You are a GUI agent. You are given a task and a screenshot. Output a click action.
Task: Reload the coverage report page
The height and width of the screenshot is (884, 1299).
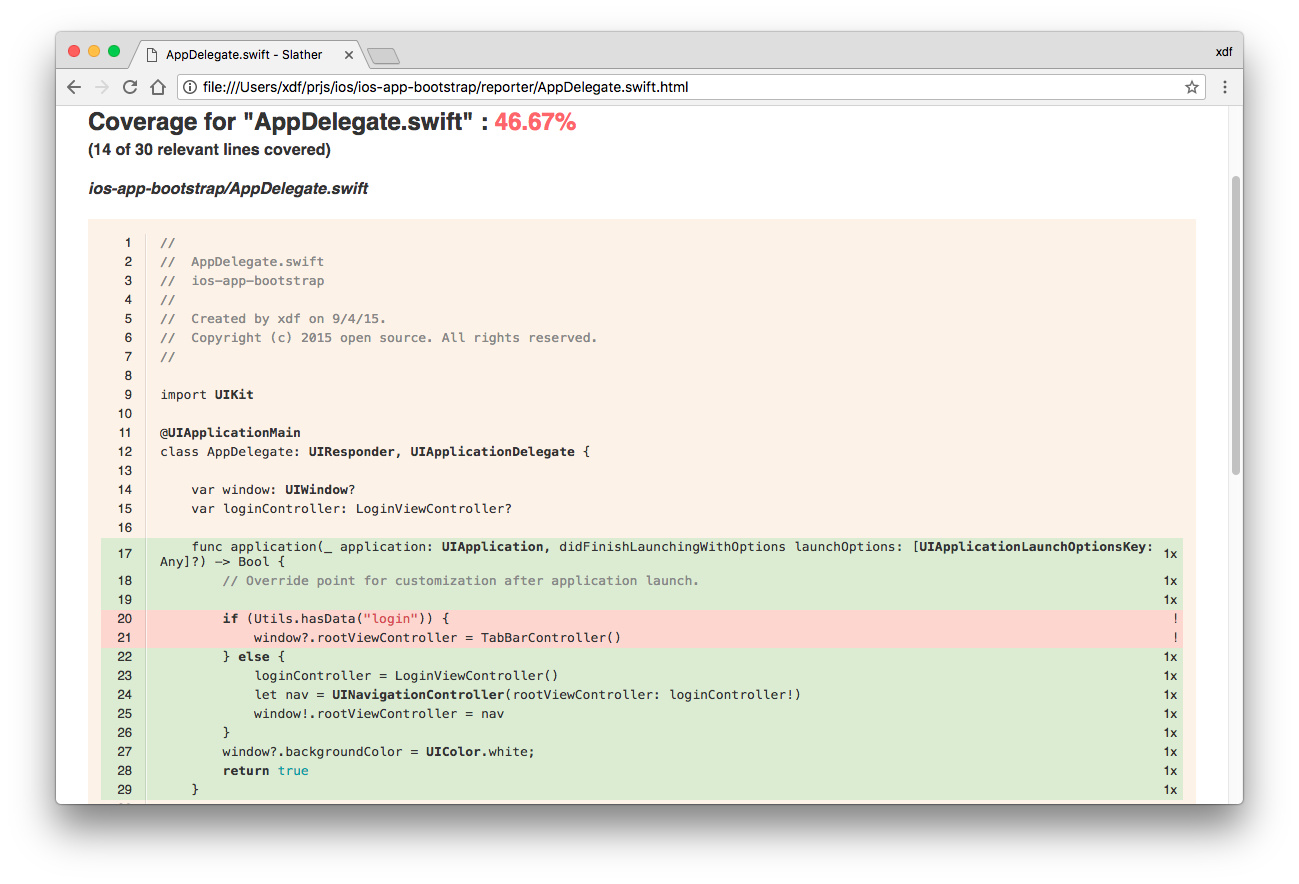(130, 87)
